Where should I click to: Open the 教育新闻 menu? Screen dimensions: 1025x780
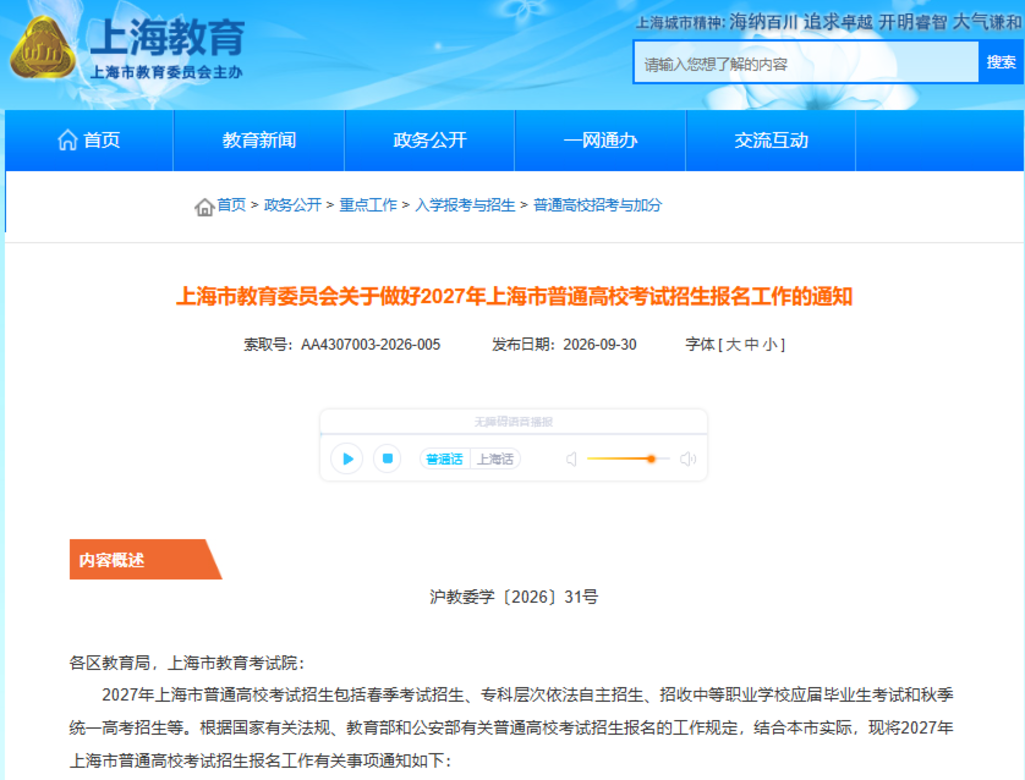pyautogui.click(x=259, y=140)
